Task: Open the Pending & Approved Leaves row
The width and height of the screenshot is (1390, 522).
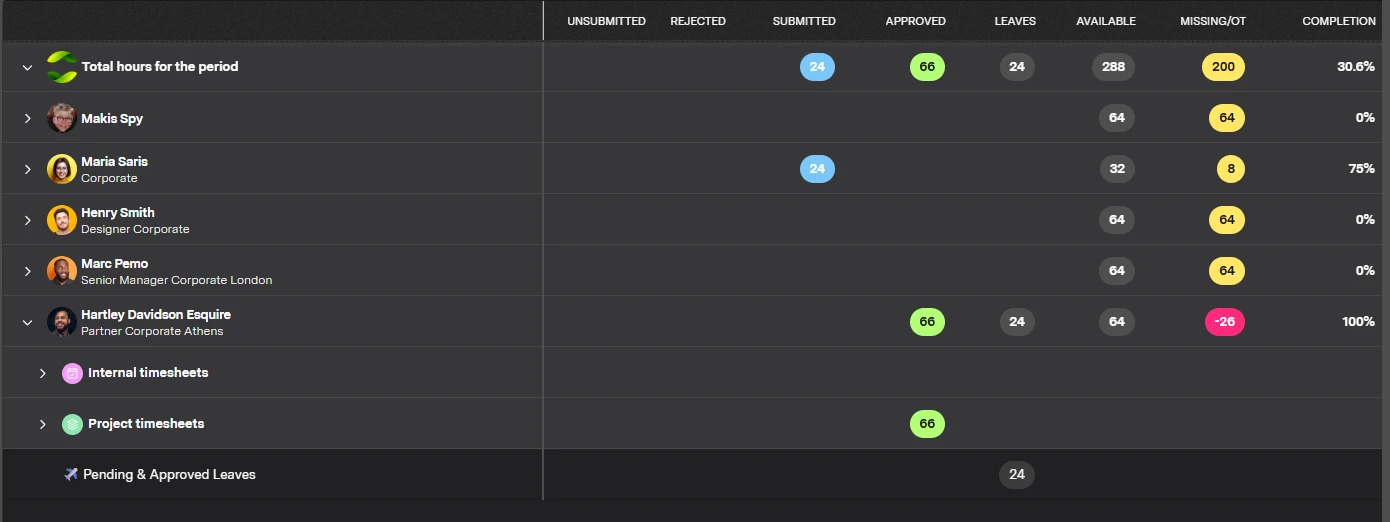Action: pos(695,474)
